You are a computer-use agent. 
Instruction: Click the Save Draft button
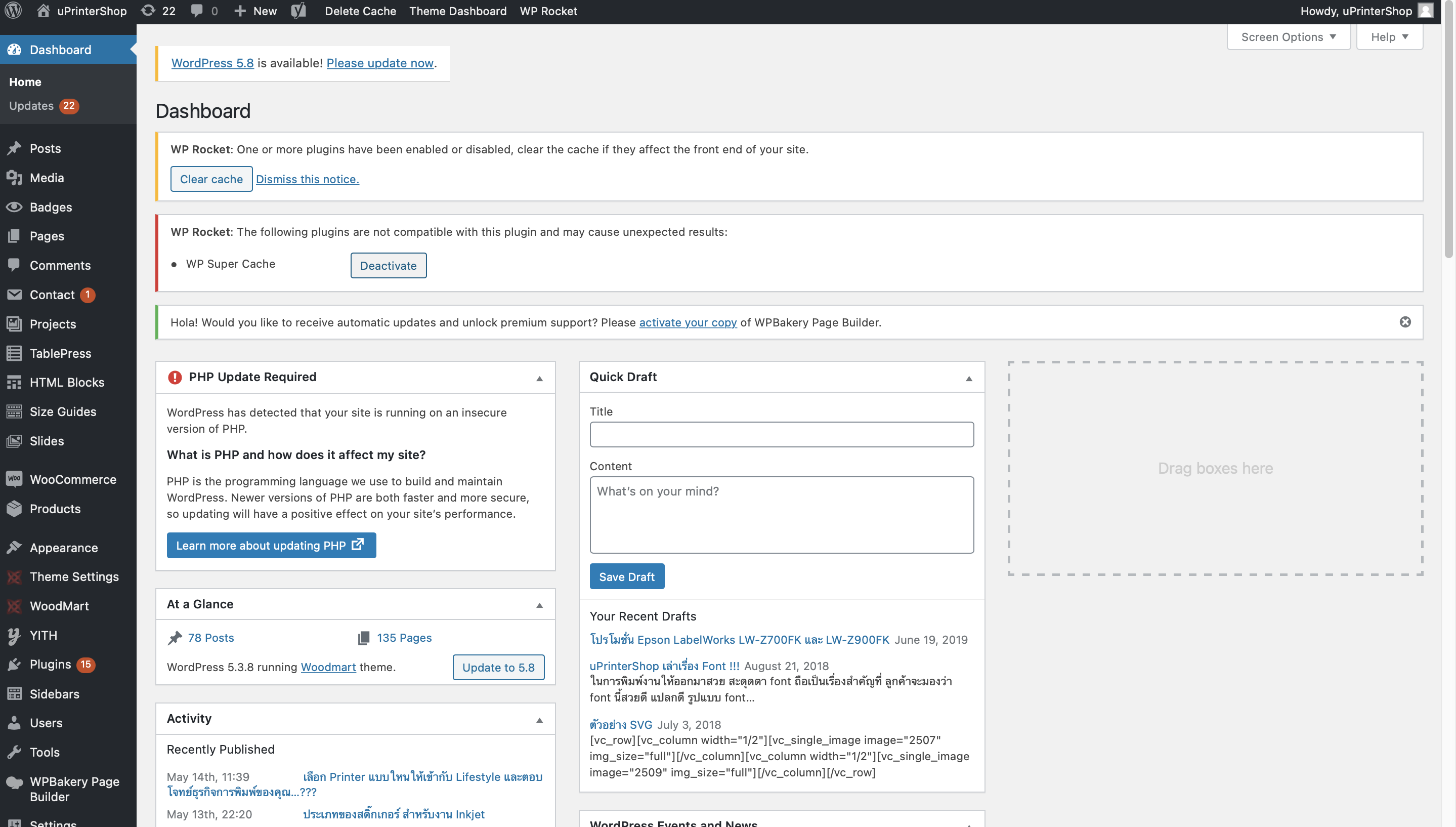point(627,576)
